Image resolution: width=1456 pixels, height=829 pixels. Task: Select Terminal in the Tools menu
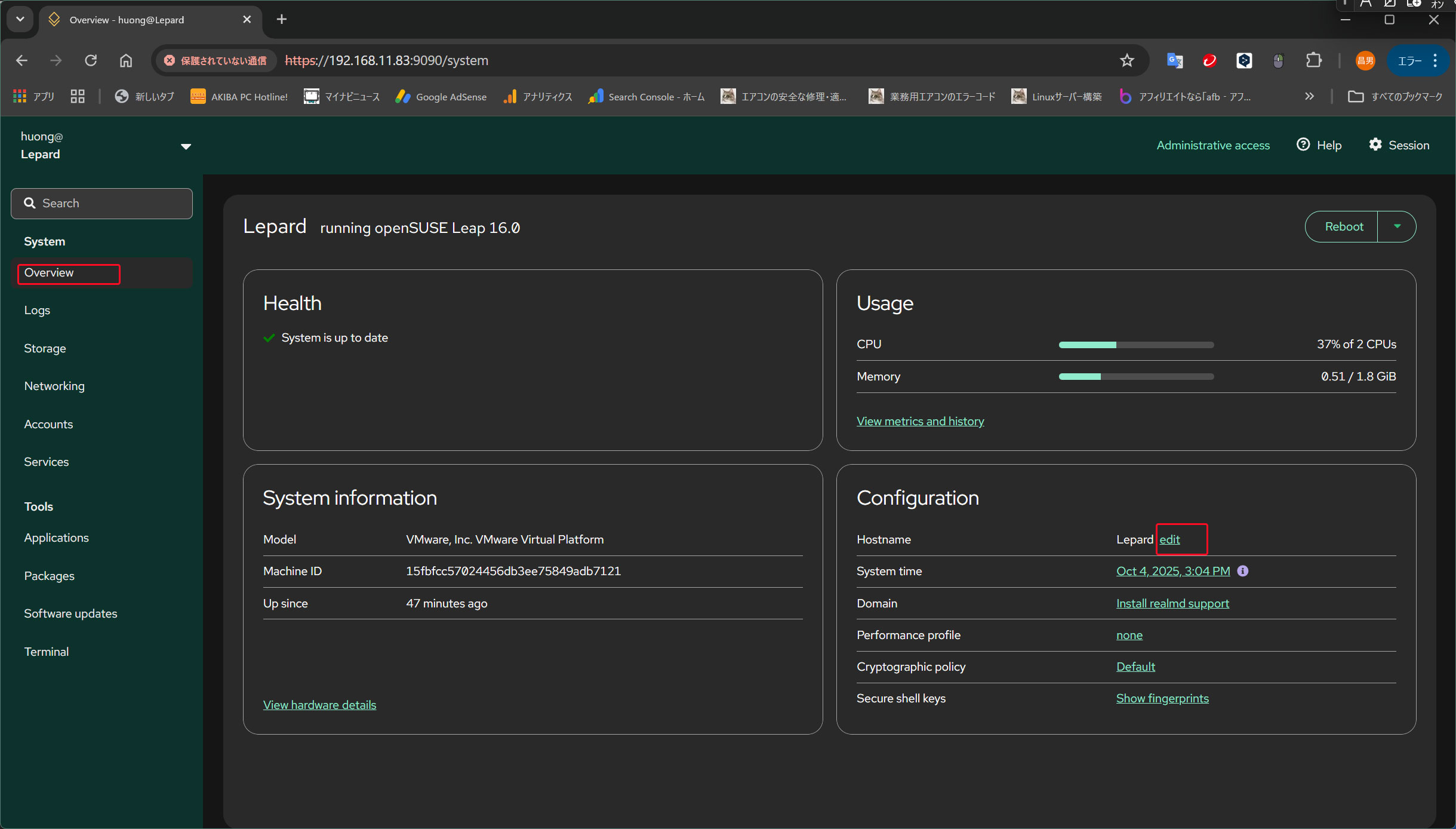click(47, 652)
